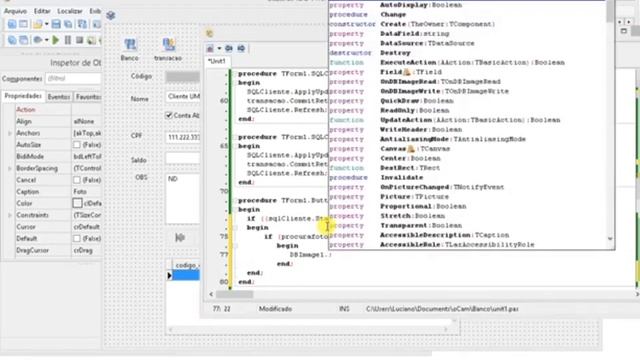Click the completion list scrollbar thumb
The image size is (640, 360).
pyautogui.click(x=610, y=11)
